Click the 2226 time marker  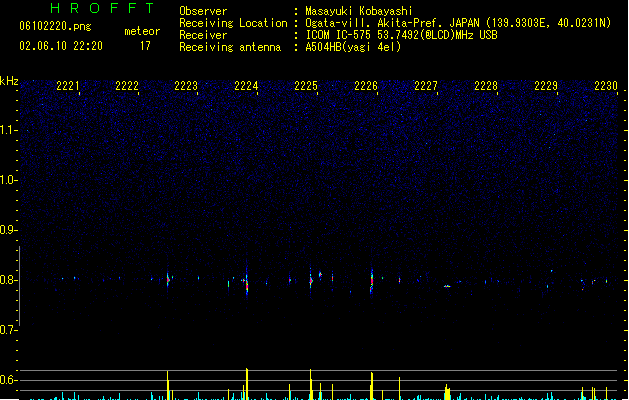(x=366, y=86)
